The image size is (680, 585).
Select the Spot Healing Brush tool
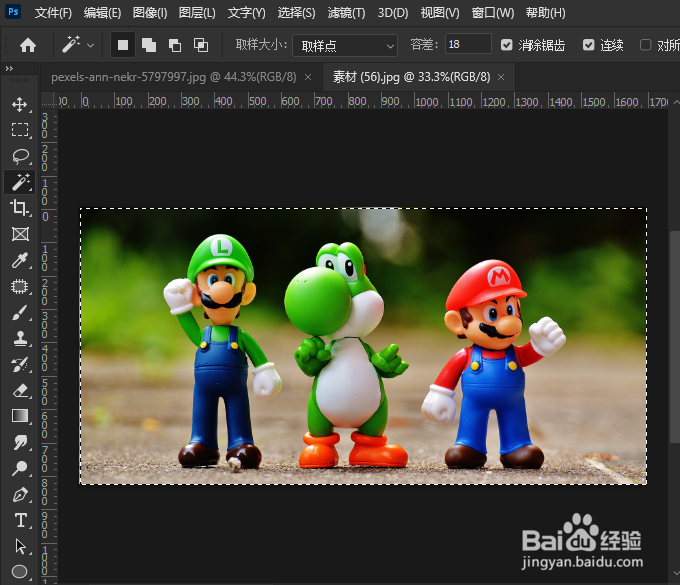coord(20,286)
